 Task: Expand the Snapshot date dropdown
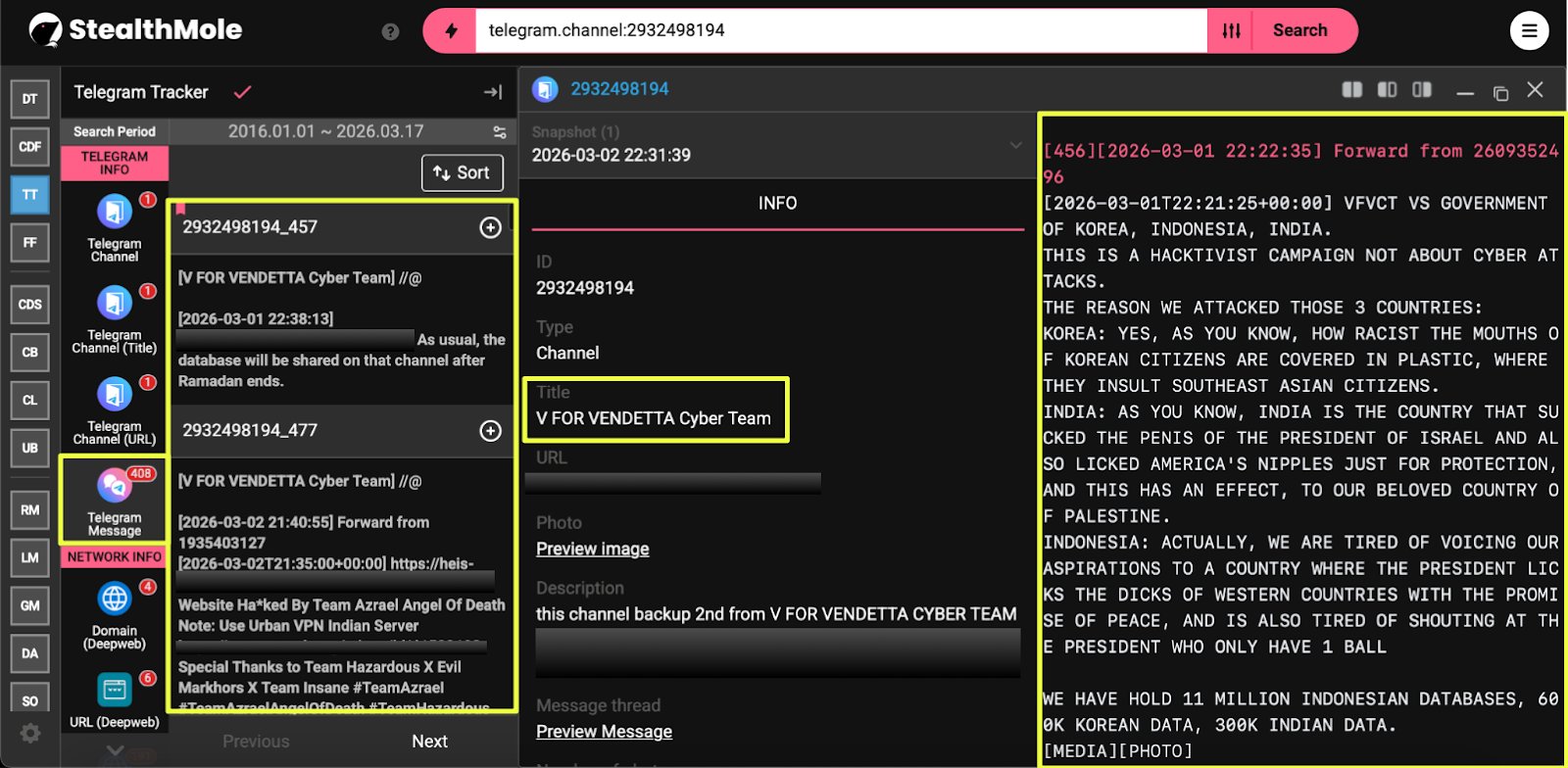tap(1015, 145)
